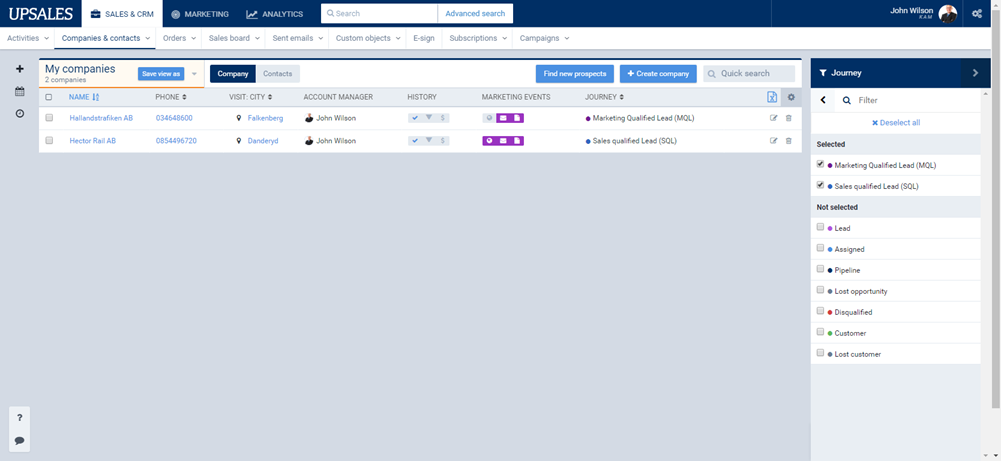Check the Disqualified journey filter
1001x461 pixels.
click(x=820, y=312)
